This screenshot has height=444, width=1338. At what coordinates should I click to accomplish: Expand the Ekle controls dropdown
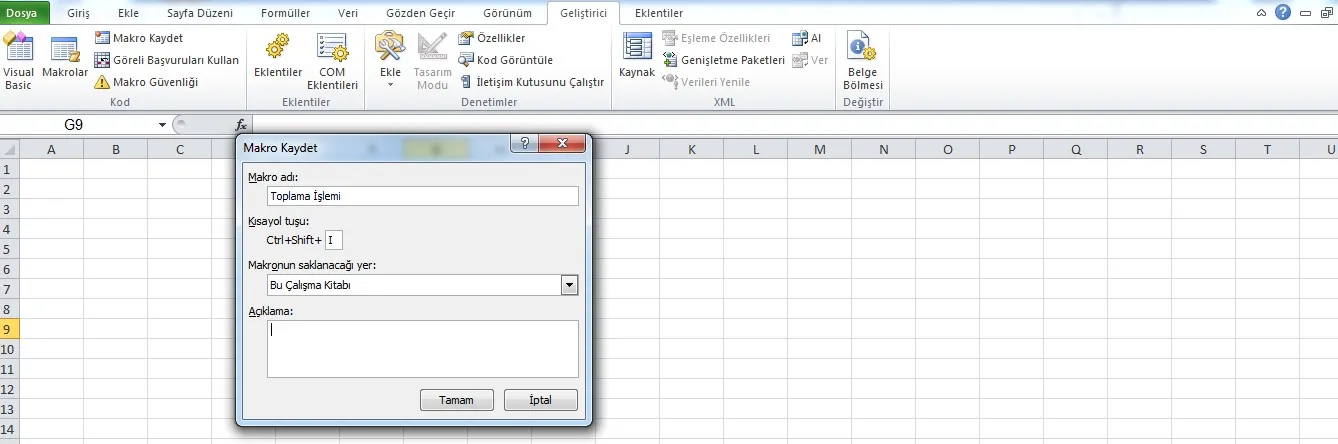point(390,84)
